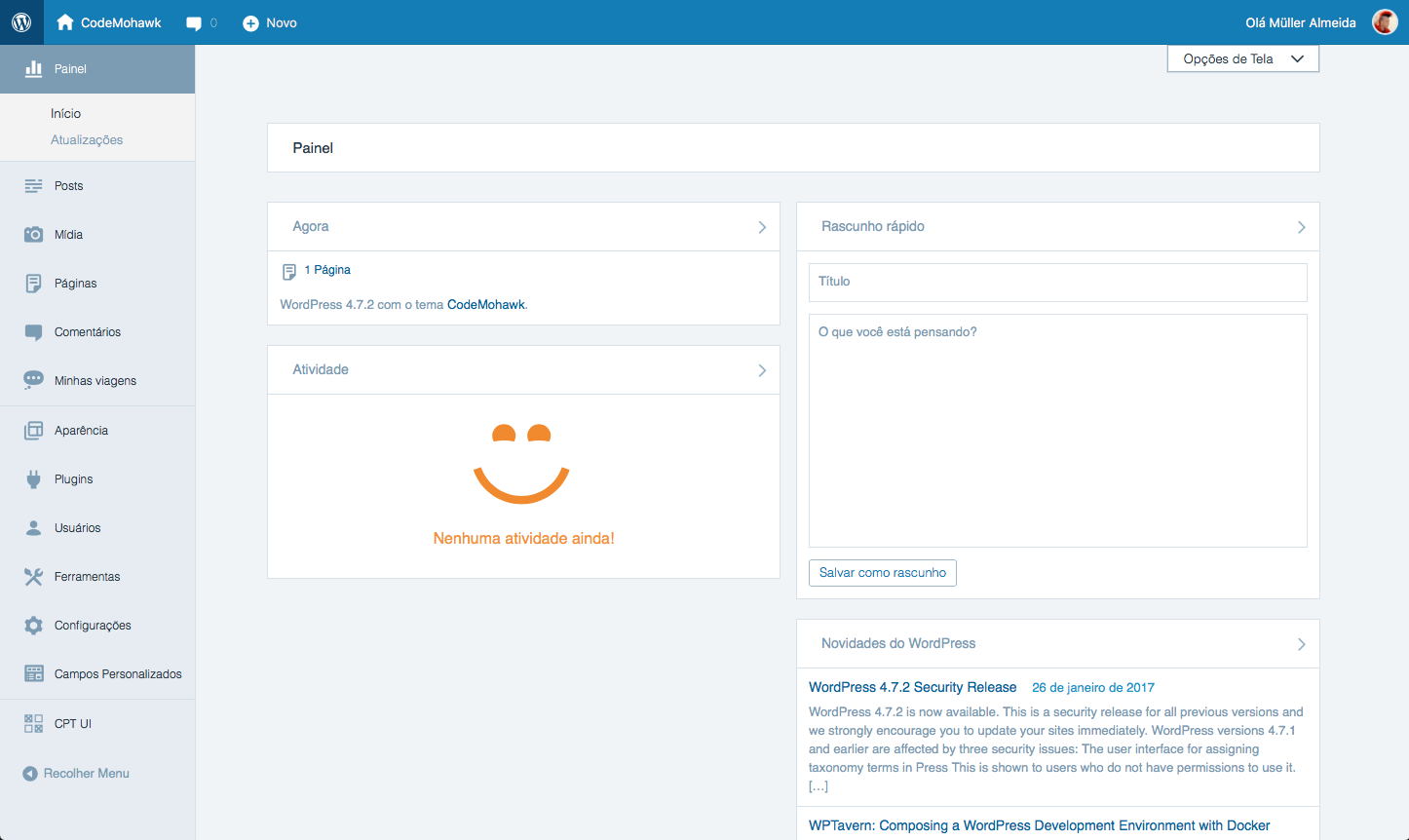Collapse the Agora panel chevron
The image size is (1409, 840).
pos(762,227)
